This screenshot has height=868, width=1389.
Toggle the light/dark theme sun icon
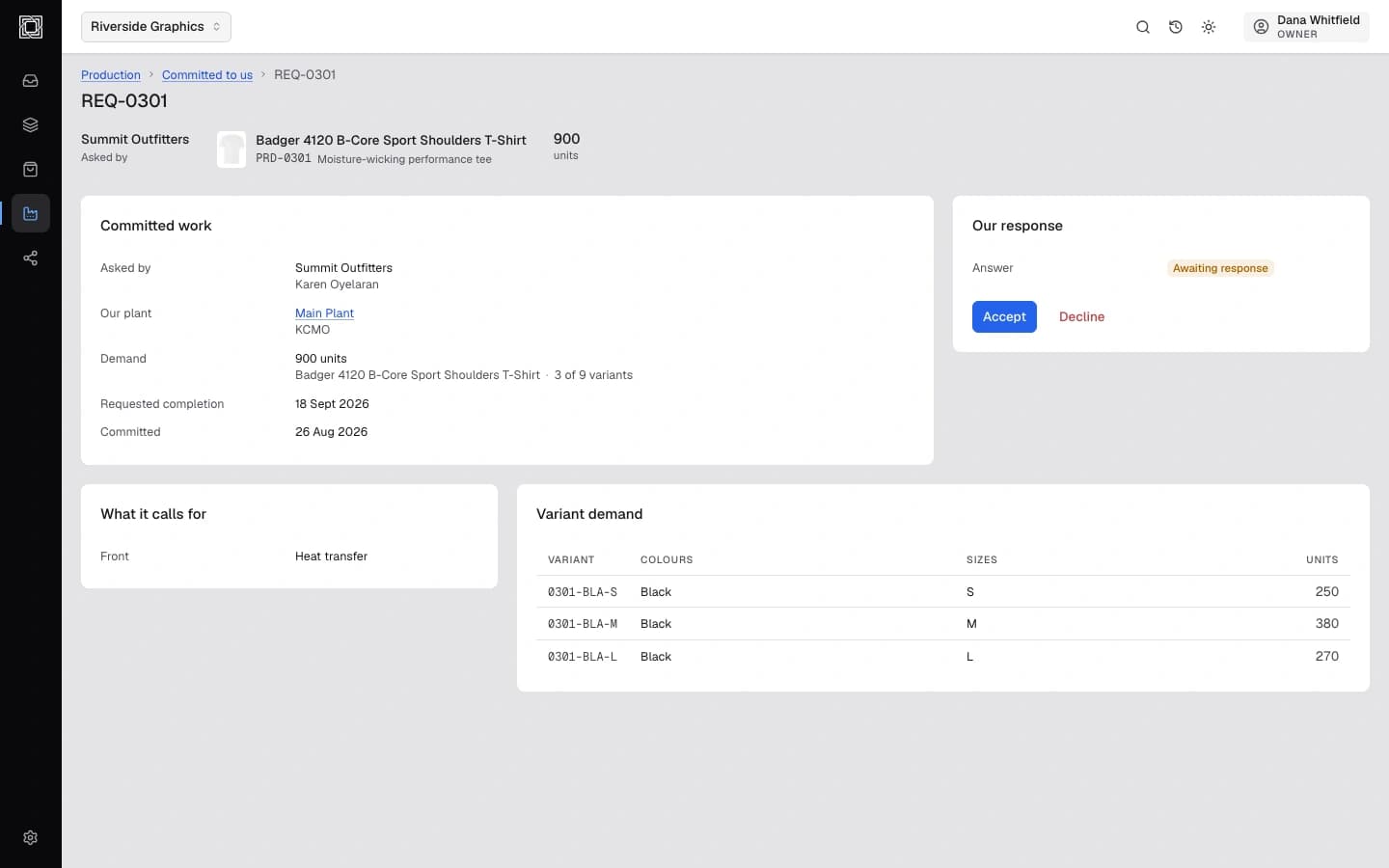(1209, 27)
